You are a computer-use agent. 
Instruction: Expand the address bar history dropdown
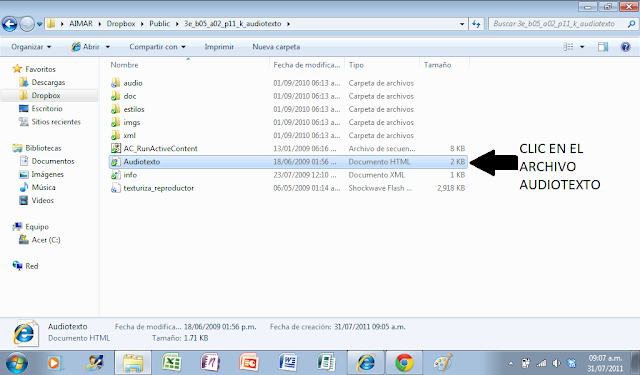[462, 24]
